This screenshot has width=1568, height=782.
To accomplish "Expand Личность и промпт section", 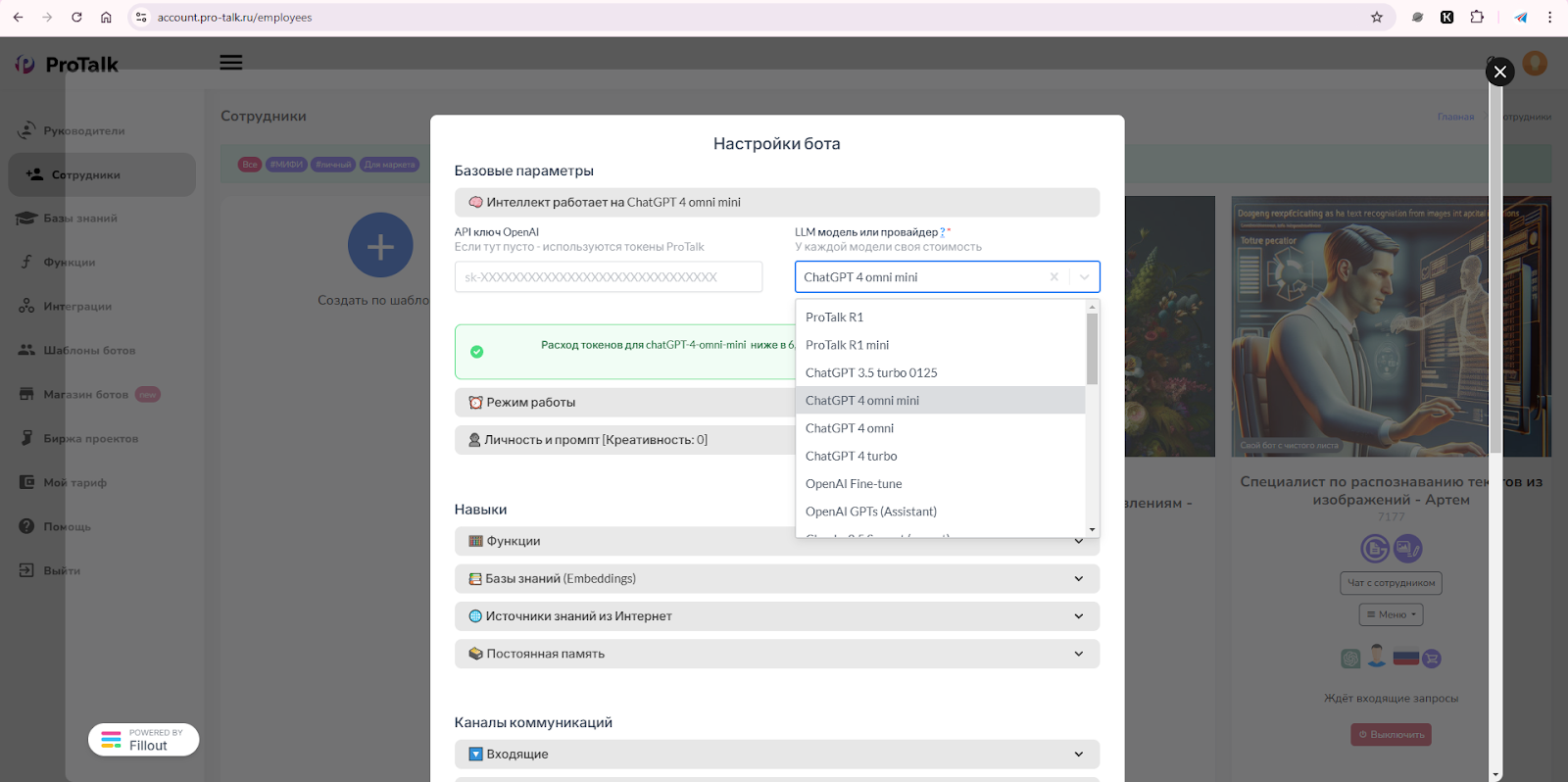I will click(x=625, y=439).
